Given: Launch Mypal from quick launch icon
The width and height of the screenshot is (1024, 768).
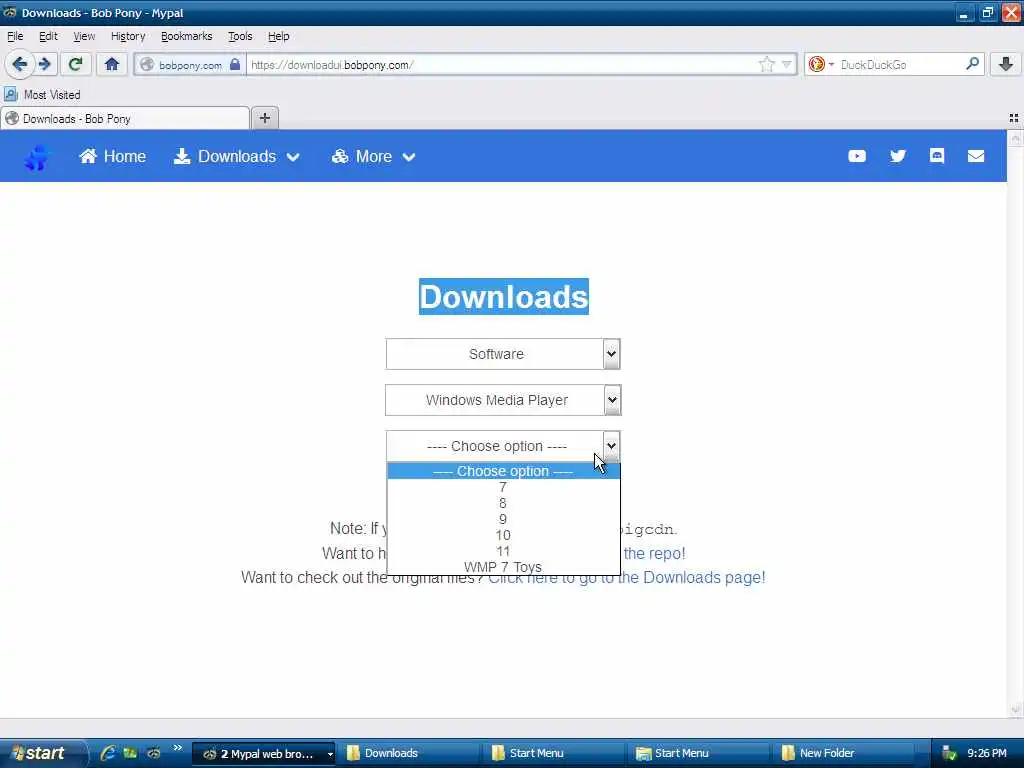Looking at the screenshot, I should pos(153,753).
